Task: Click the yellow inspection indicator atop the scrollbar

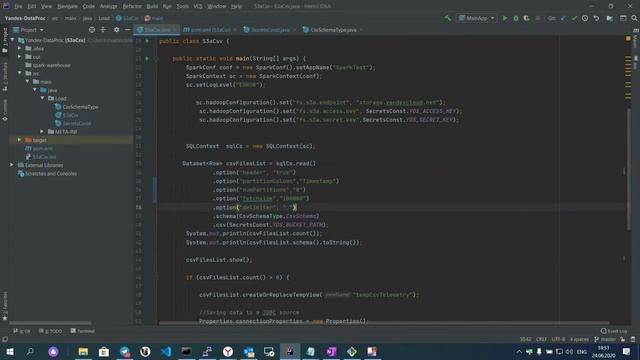Action: [628, 38]
